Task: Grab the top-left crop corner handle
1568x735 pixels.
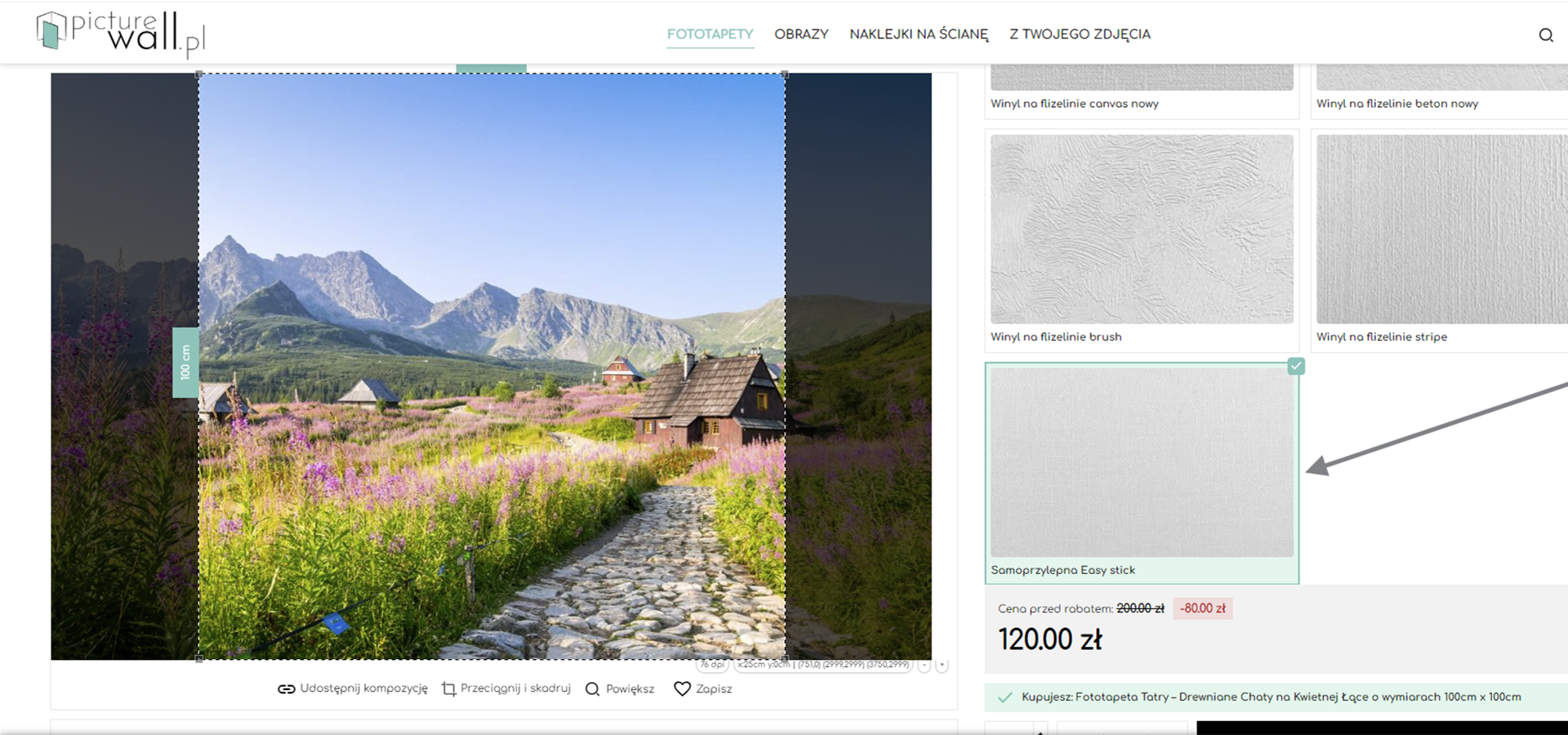Action: [x=199, y=74]
